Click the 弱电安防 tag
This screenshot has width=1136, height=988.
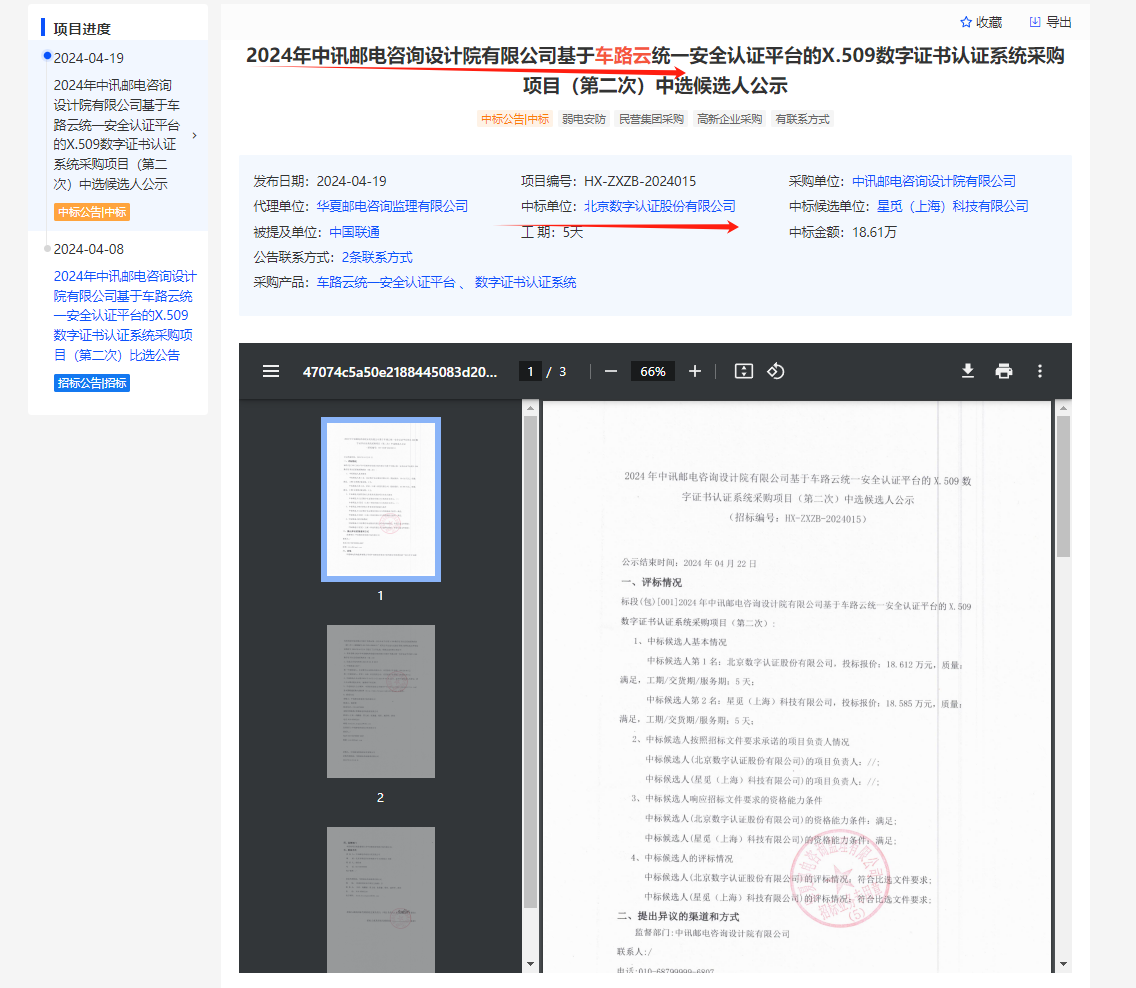pos(583,119)
